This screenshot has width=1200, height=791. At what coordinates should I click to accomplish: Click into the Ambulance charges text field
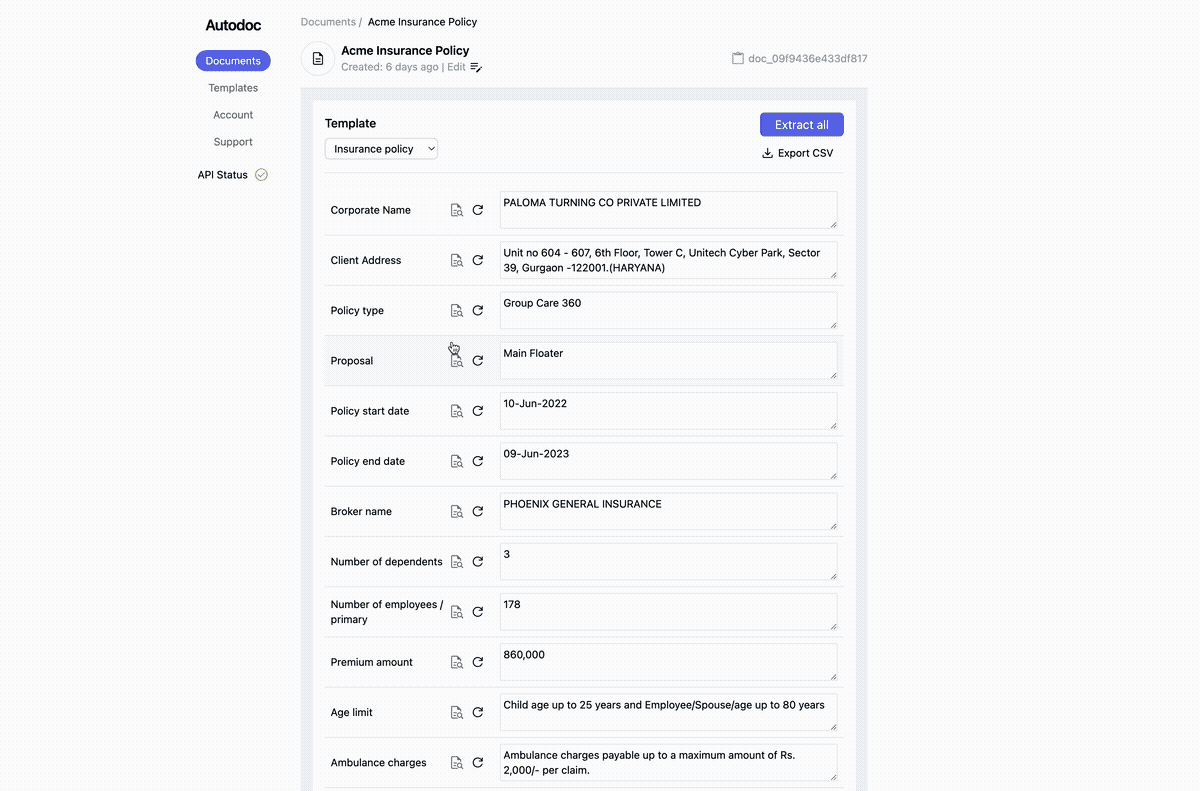tap(668, 762)
